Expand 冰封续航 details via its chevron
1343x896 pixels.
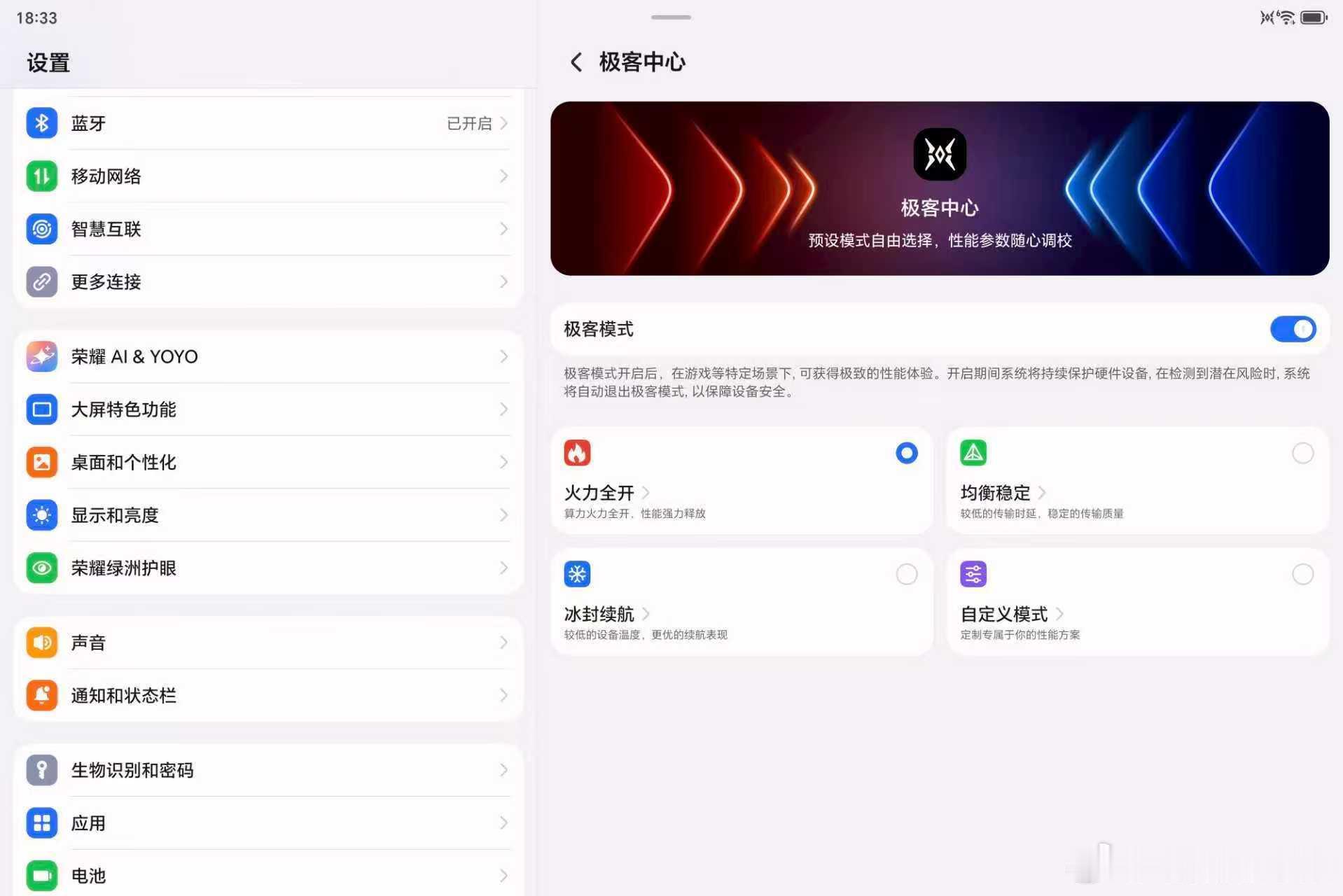coord(646,614)
